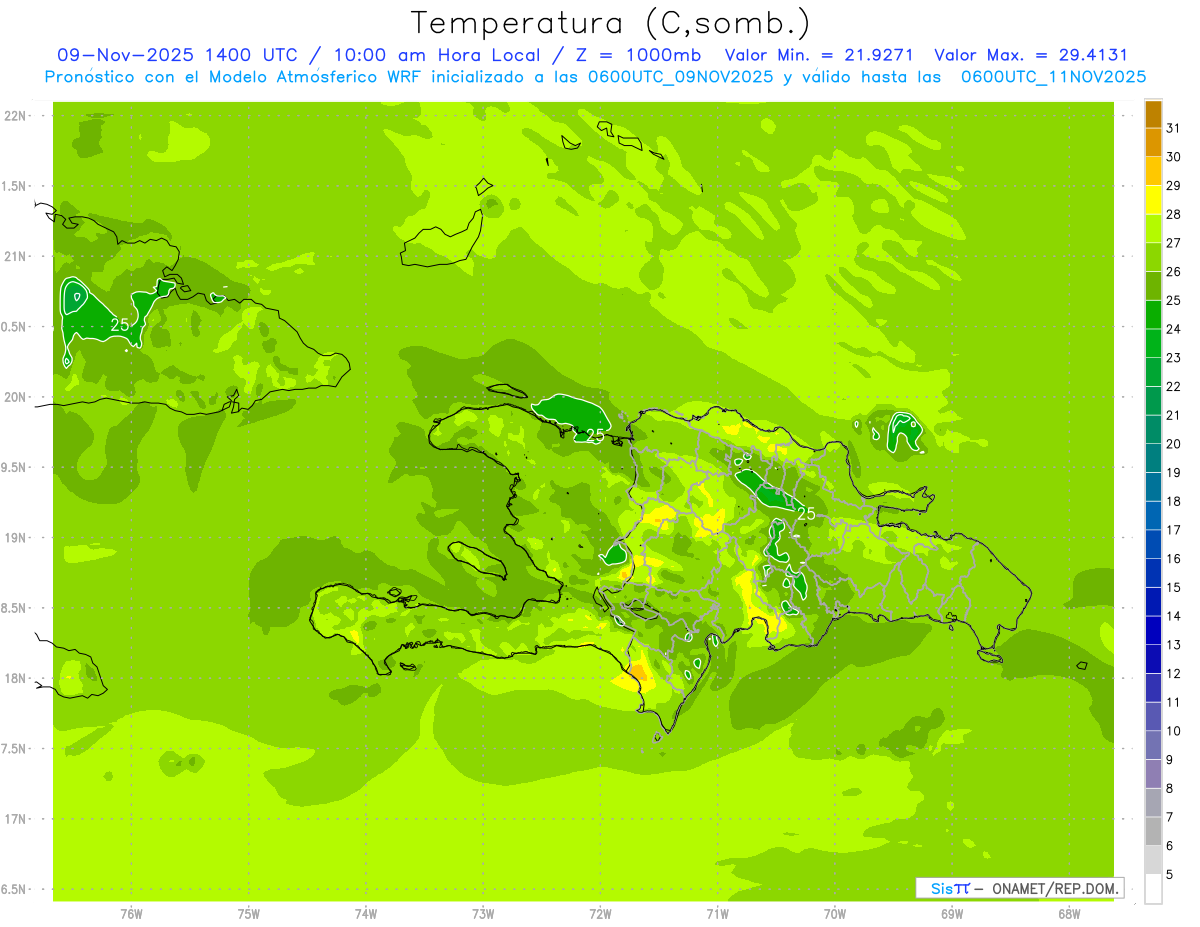
Task: Click the '5' colorbar label
Action: [1170, 874]
